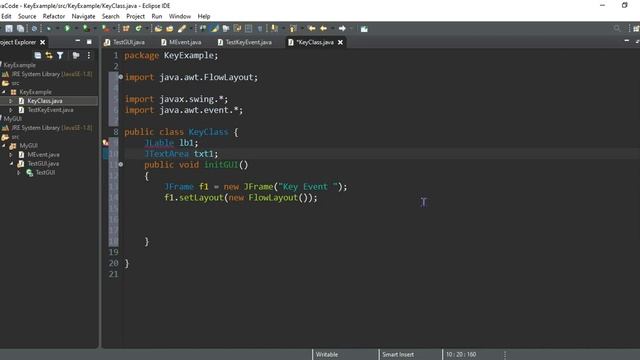Viewport: 640px width, 360px height.
Task: Switch to the TestGUI.java editor tab
Action: pyautogui.click(x=124, y=42)
